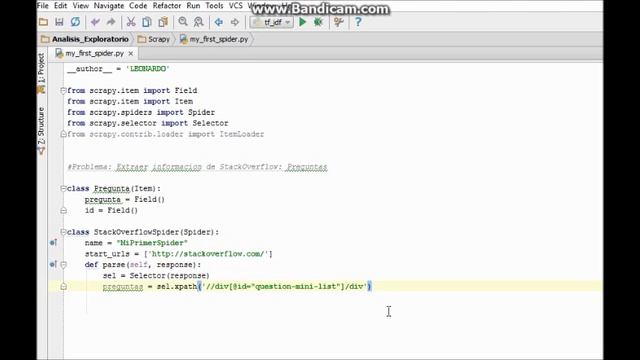This screenshot has width=640, height=360.
Task: Click the Paste clipboard icon
Action: (163, 22)
